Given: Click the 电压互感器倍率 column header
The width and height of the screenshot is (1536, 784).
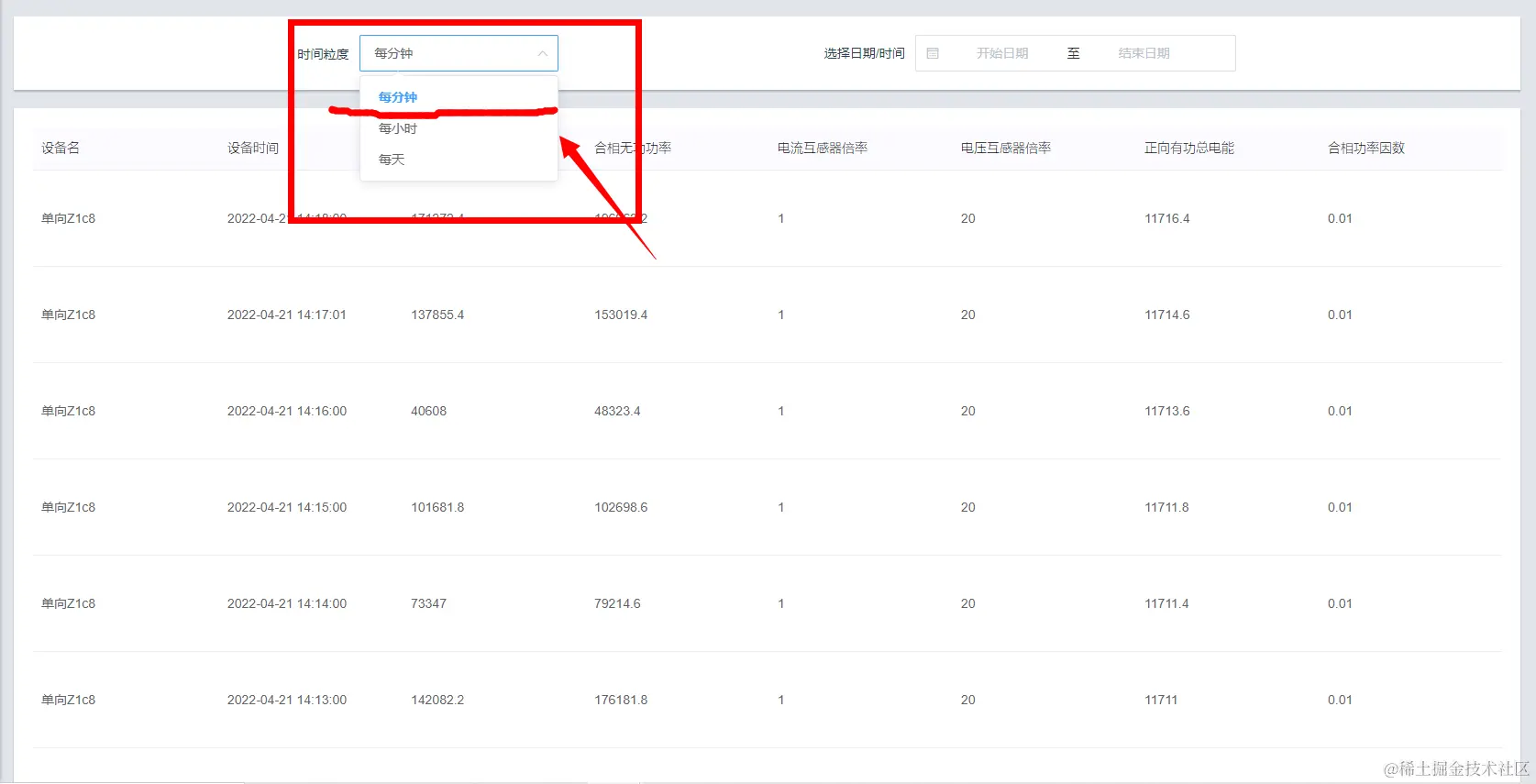Looking at the screenshot, I should pyautogui.click(x=1006, y=148).
